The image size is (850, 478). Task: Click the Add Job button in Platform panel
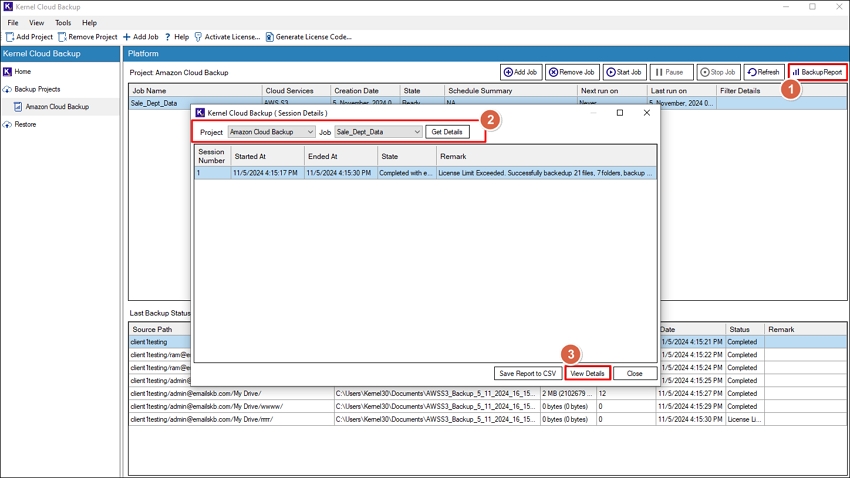coord(520,72)
